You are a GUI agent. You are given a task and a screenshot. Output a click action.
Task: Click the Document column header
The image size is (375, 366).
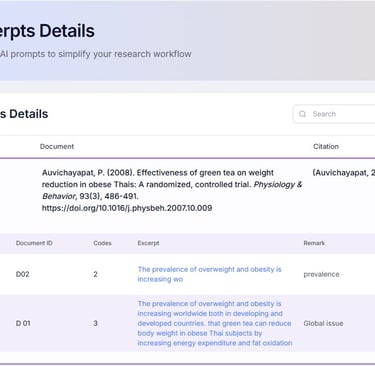[x=57, y=146]
